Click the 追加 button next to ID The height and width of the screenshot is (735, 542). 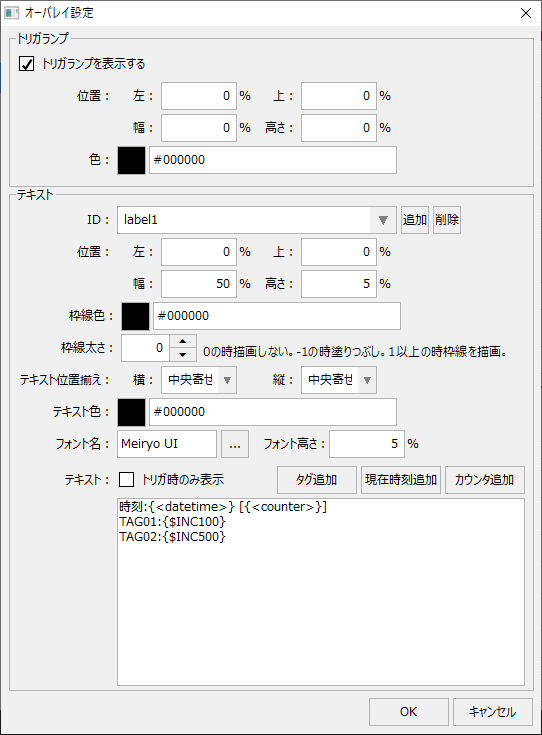click(414, 219)
